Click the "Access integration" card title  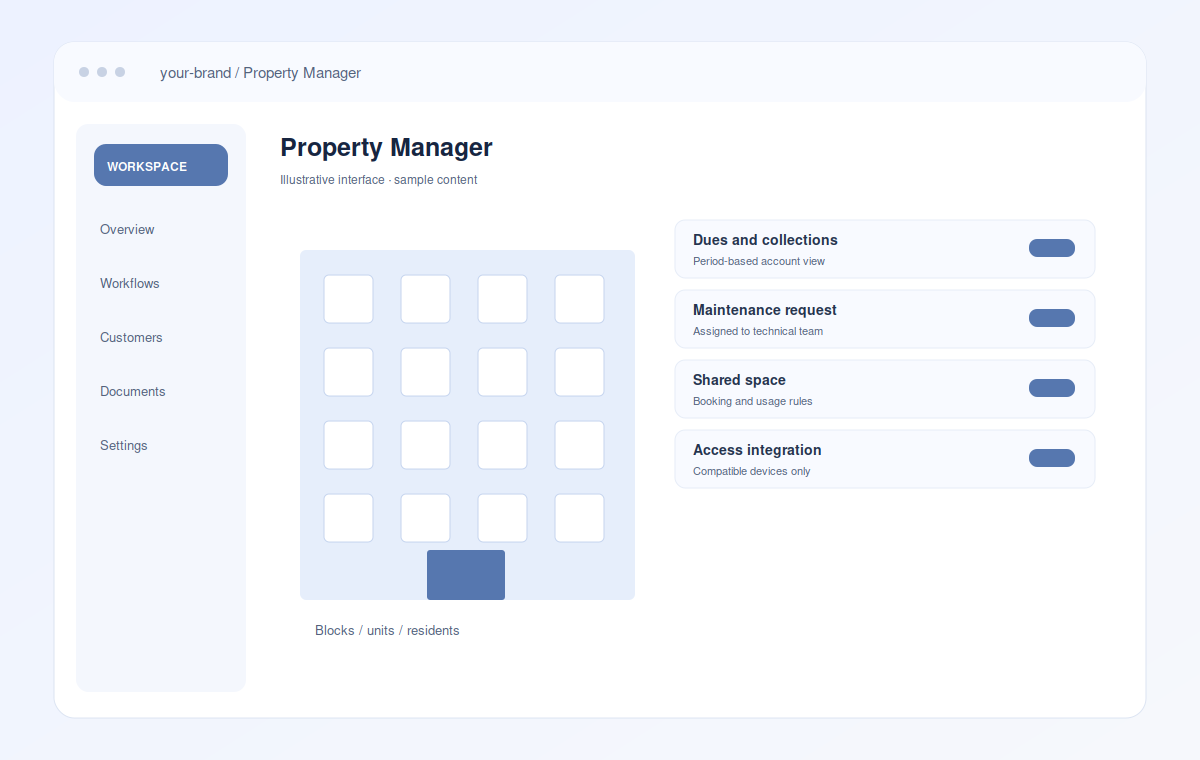[x=757, y=450]
